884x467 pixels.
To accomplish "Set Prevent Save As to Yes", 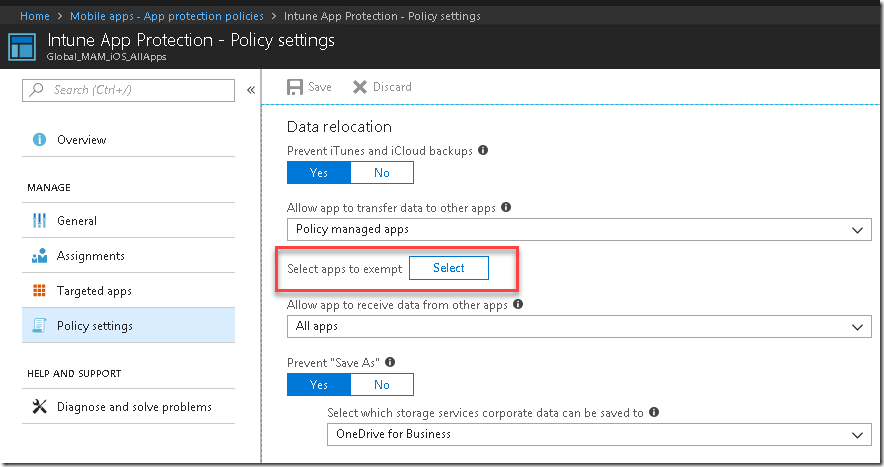I will (319, 385).
